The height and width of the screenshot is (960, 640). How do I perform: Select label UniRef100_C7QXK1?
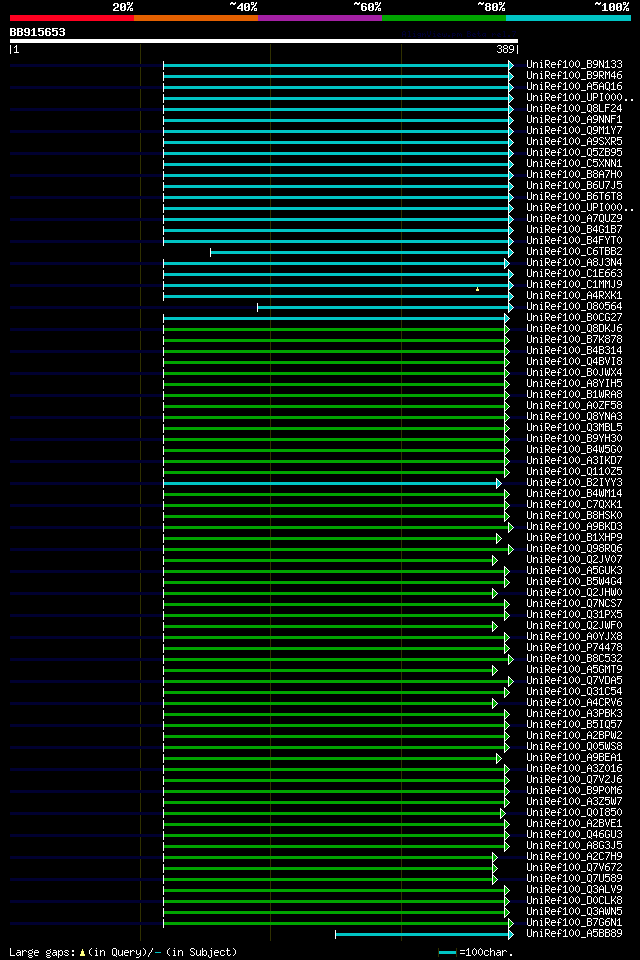click(574, 505)
